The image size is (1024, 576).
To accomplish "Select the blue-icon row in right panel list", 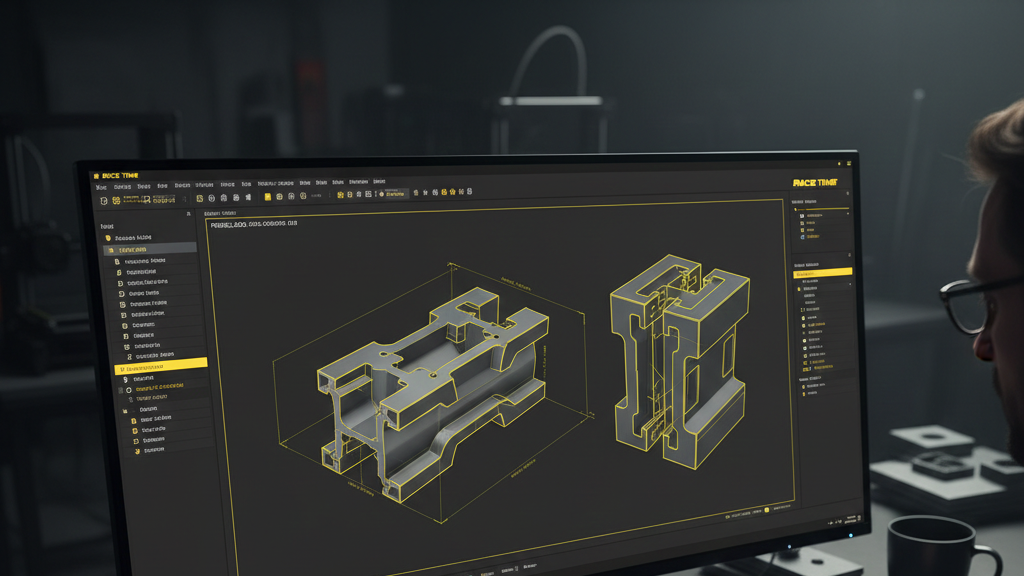I will coord(809,236).
